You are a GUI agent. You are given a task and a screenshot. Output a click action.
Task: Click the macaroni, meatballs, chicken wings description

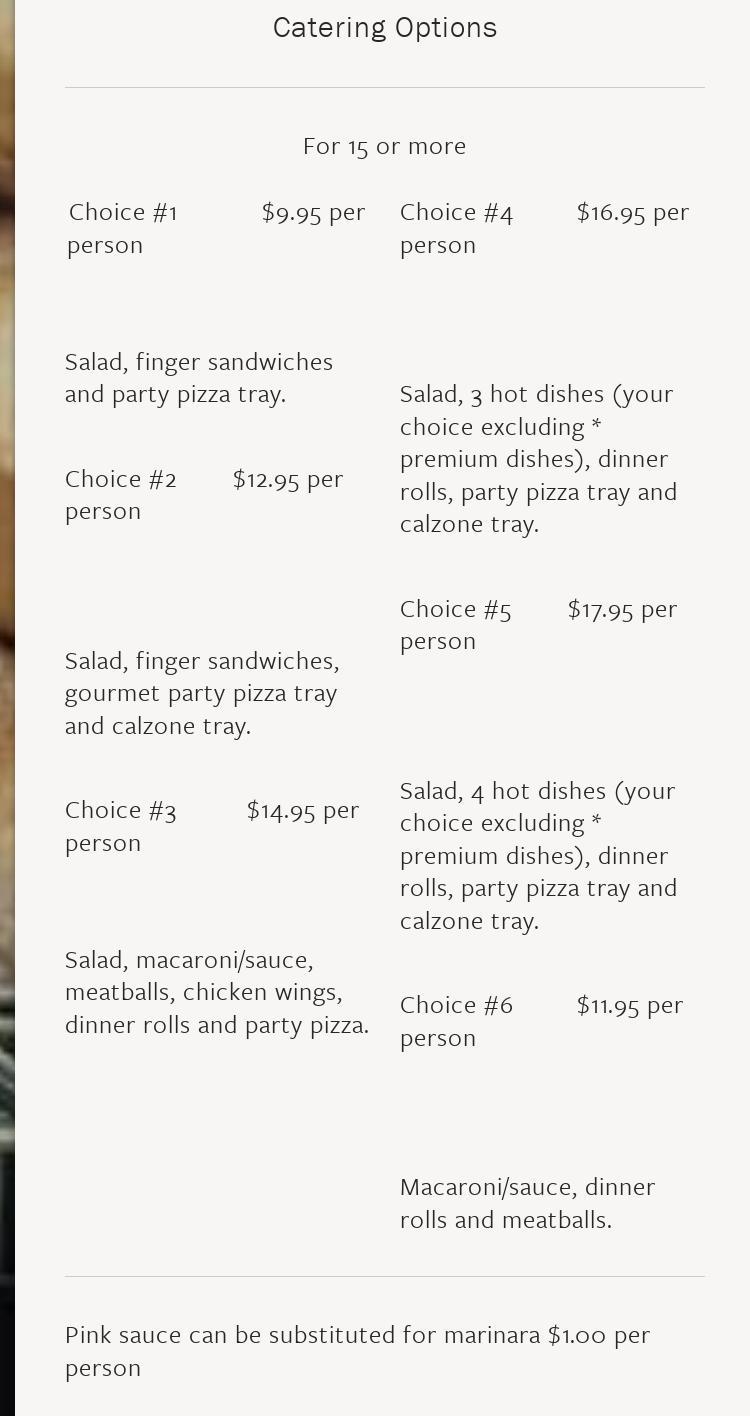tap(216, 992)
